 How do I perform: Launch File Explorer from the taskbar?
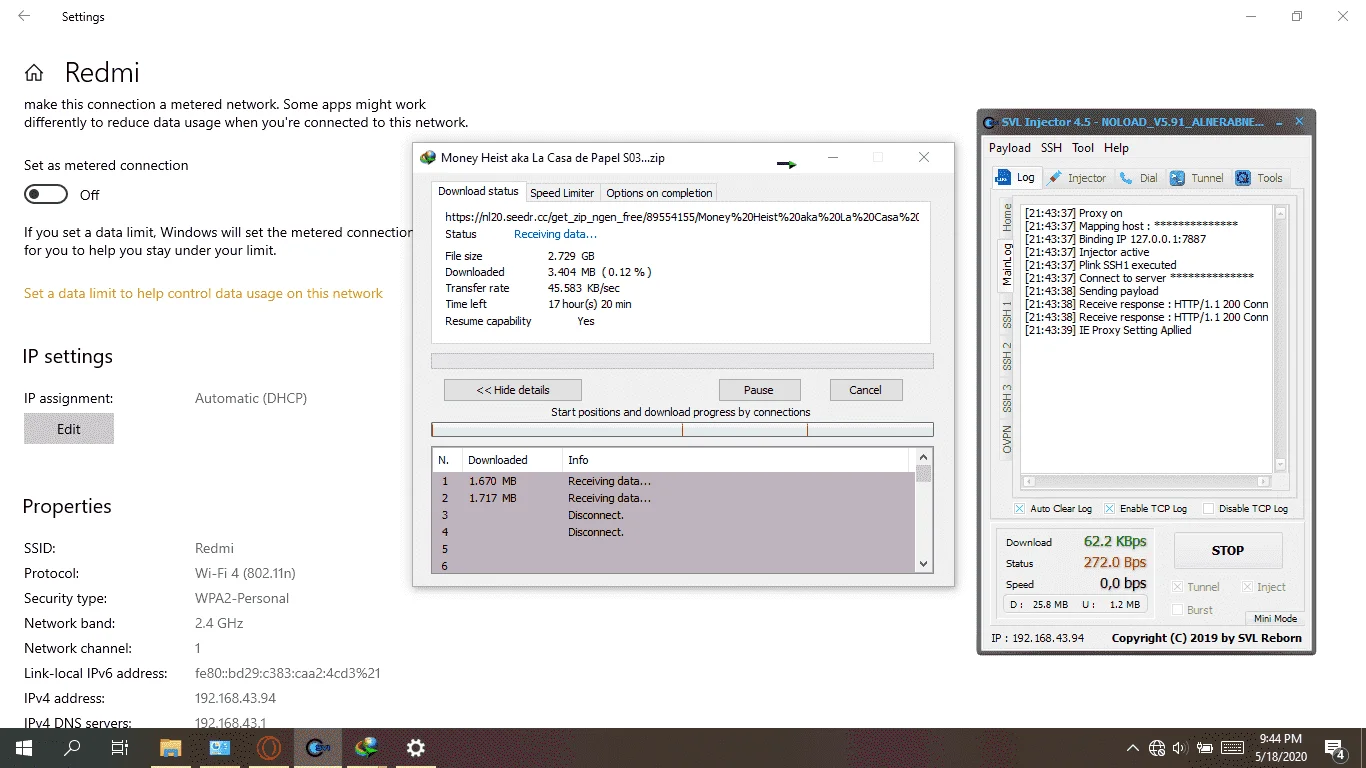170,748
